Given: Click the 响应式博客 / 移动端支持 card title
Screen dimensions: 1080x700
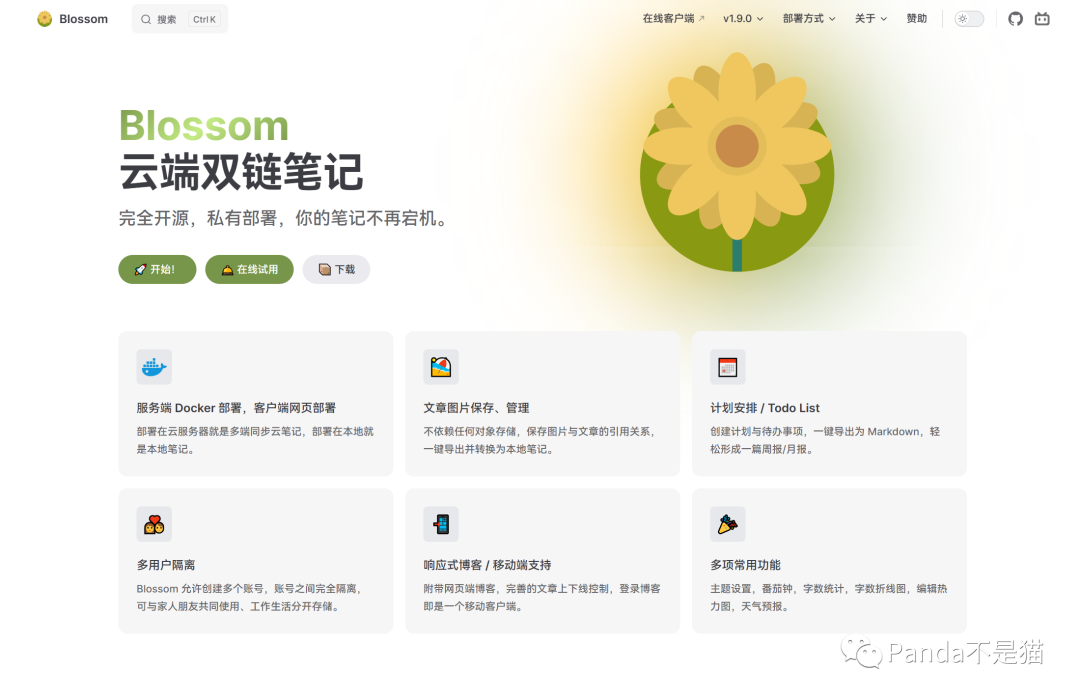Looking at the screenshot, I should click(487, 565).
